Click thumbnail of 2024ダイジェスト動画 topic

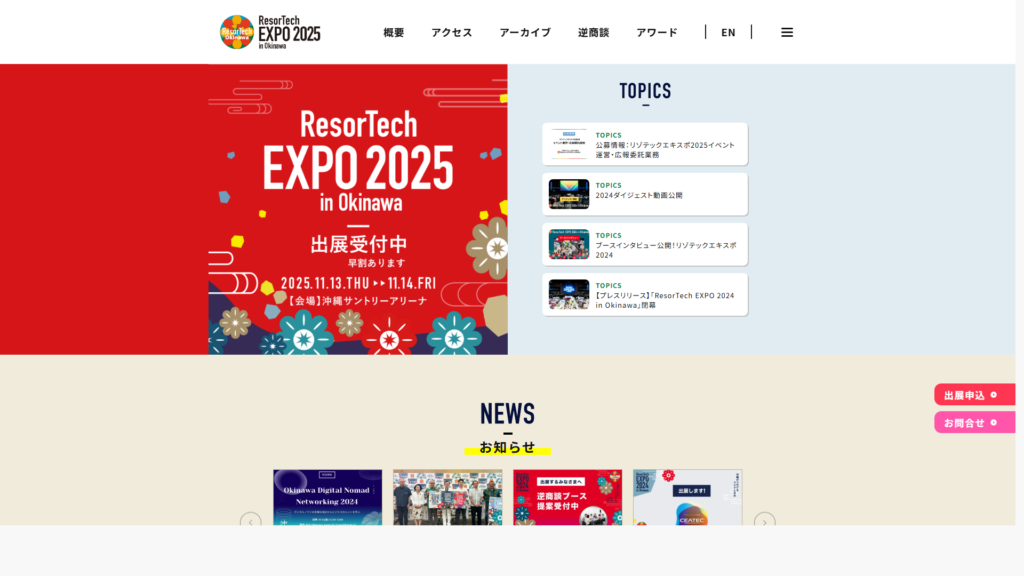[569, 194]
